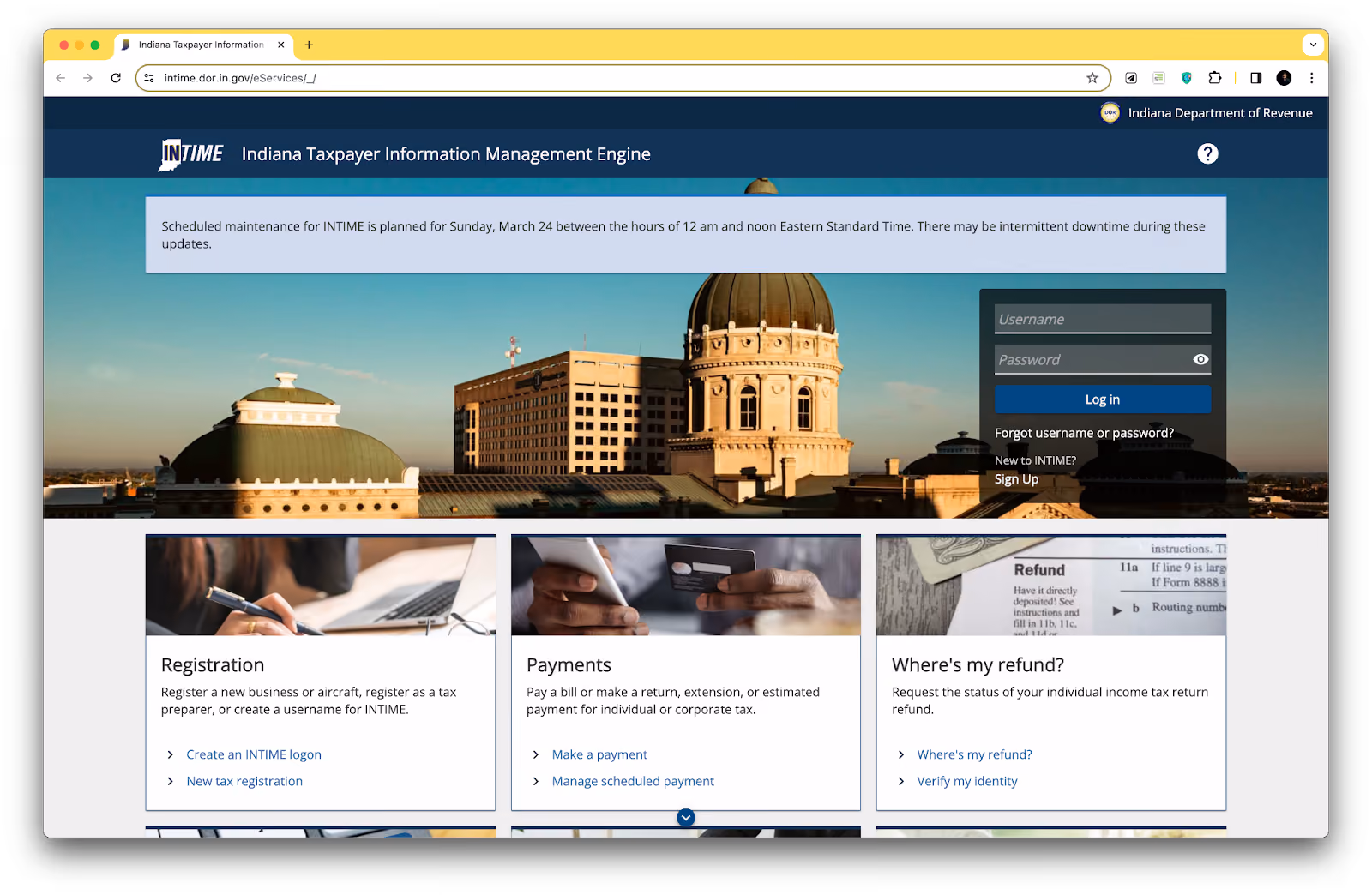
Task: Click chevron beside Manage scheduled payment
Action: pos(536,781)
